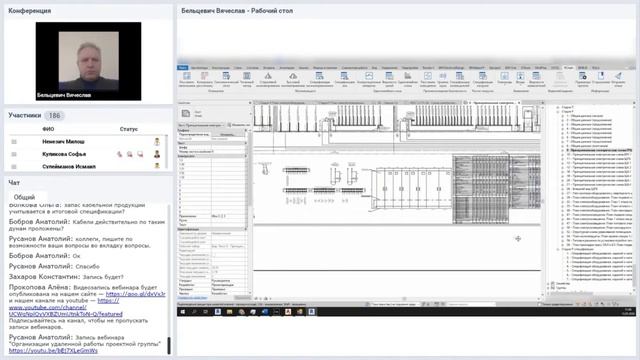Screen dimensions: 640x360
Task: Click the triangle-shaped tool icon in the ribbon
Action: [268, 76]
